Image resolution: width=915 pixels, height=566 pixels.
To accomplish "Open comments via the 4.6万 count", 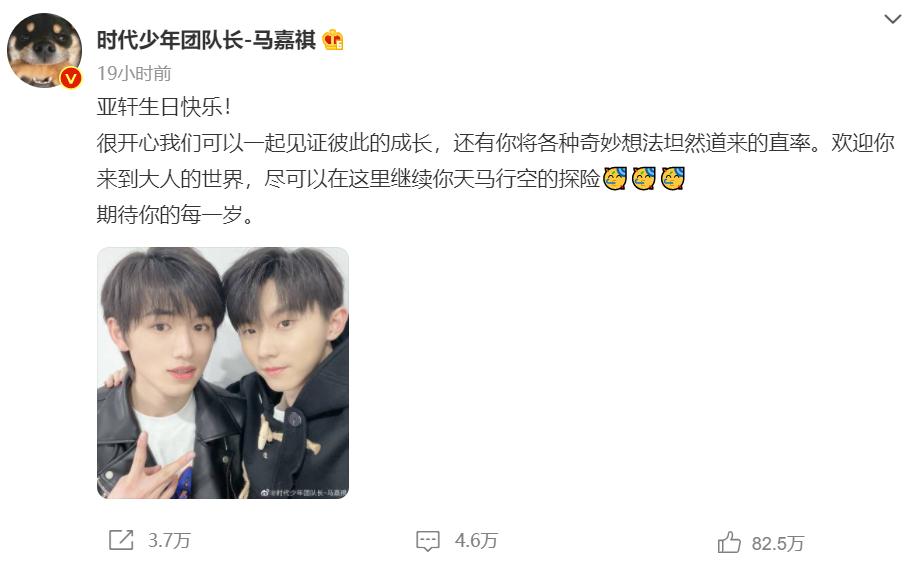I will pyautogui.click(x=476, y=541).
